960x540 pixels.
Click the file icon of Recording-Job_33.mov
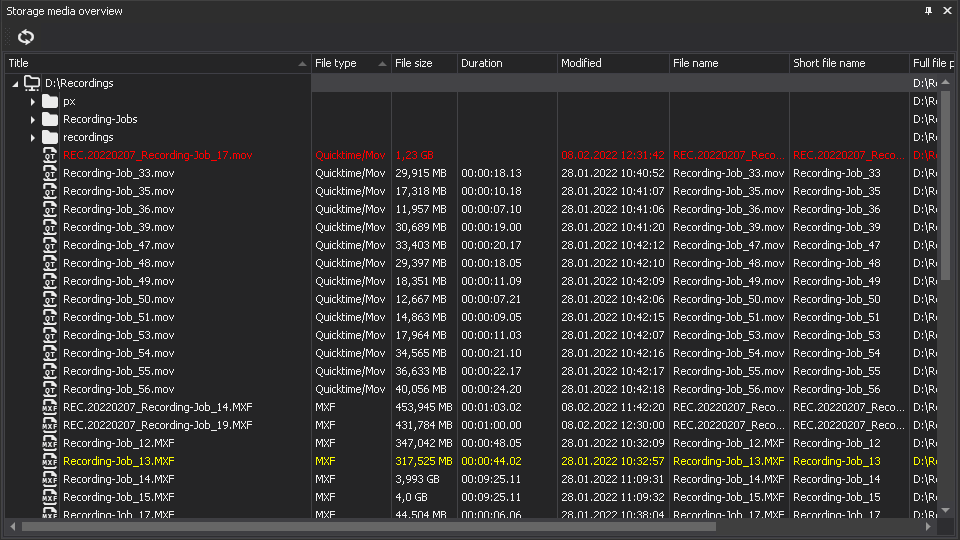(x=50, y=173)
